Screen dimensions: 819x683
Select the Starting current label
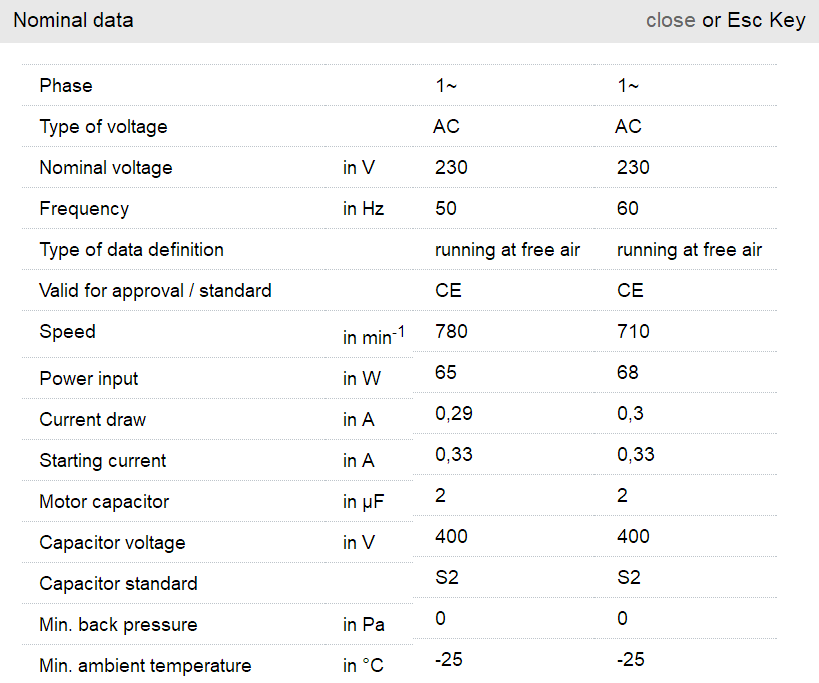[x=103, y=461]
